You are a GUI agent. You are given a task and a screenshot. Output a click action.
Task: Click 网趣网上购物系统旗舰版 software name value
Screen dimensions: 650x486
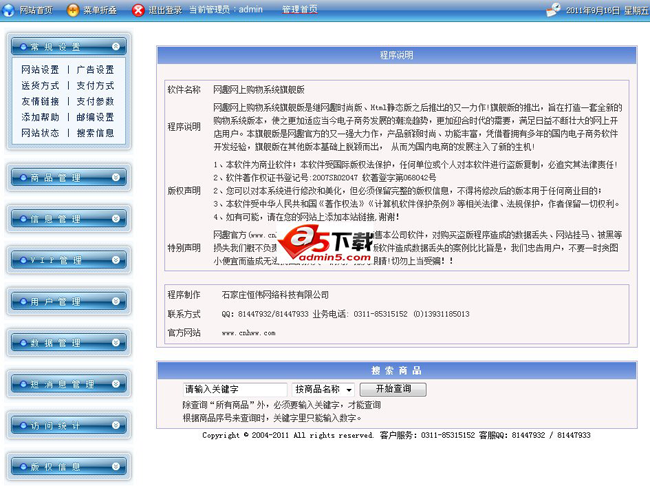[259, 89]
